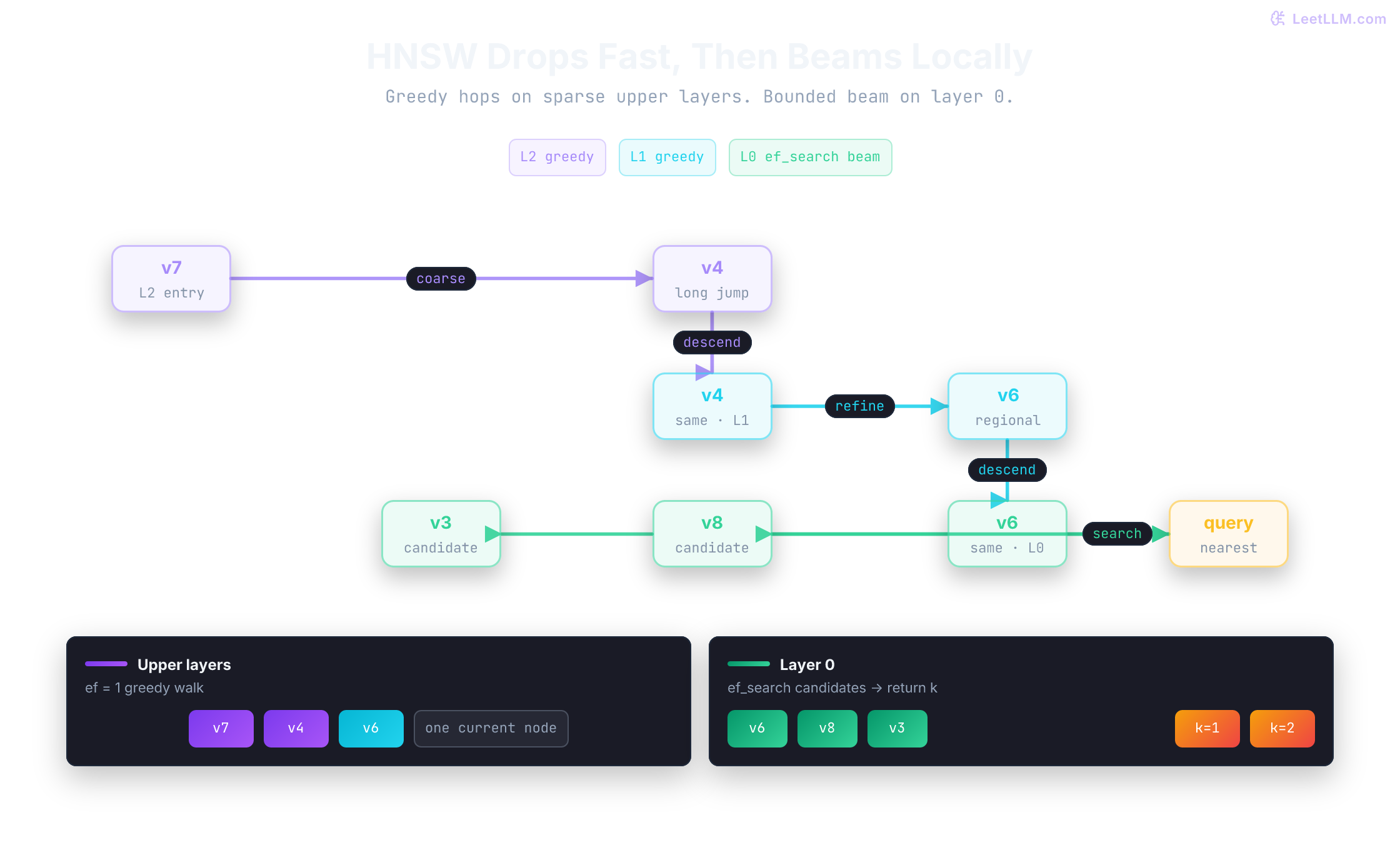Select the v8 candidate node

[712, 534]
